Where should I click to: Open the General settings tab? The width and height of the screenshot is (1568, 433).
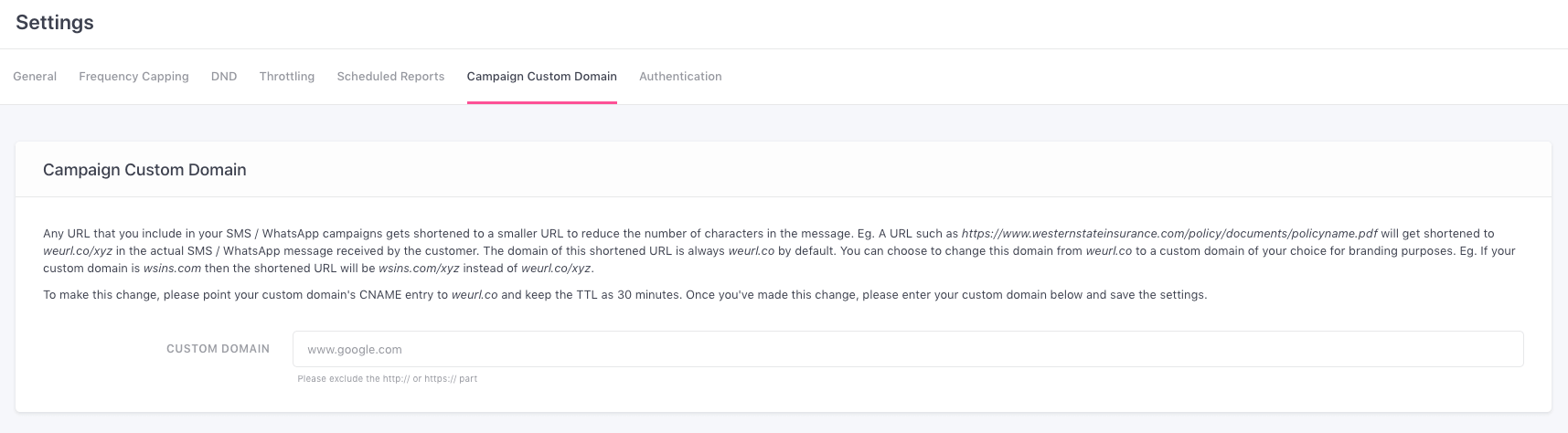coord(35,77)
